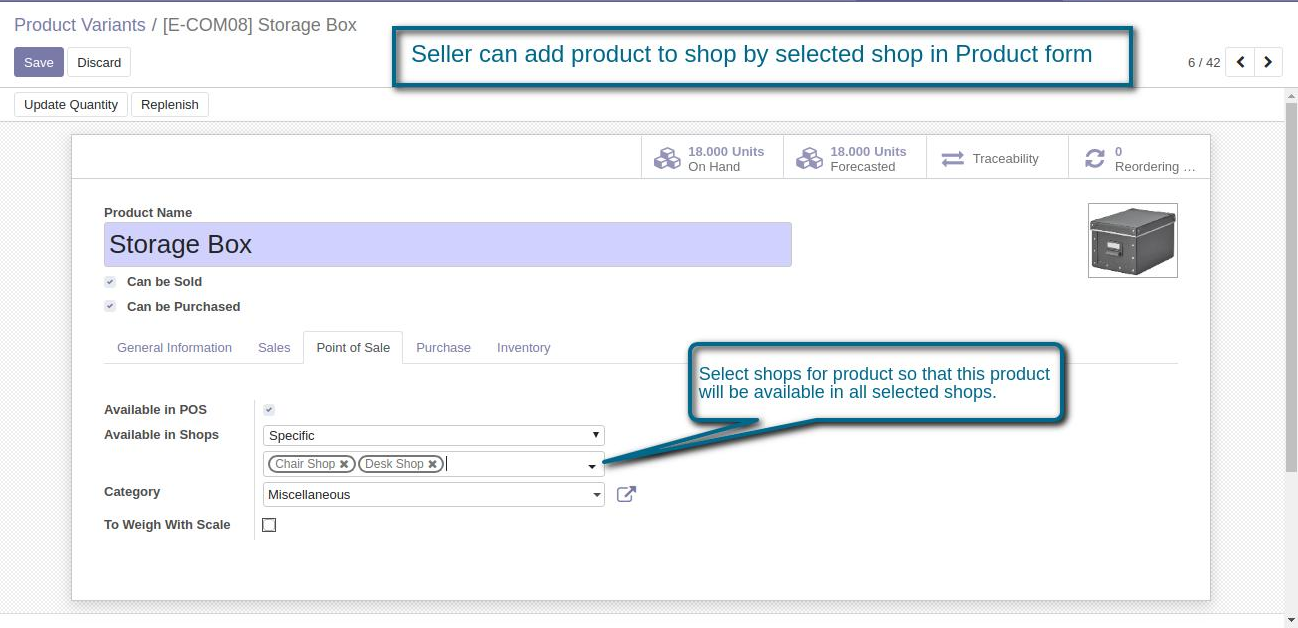
Task: Open the Category external link icon
Action: coord(626,494)
